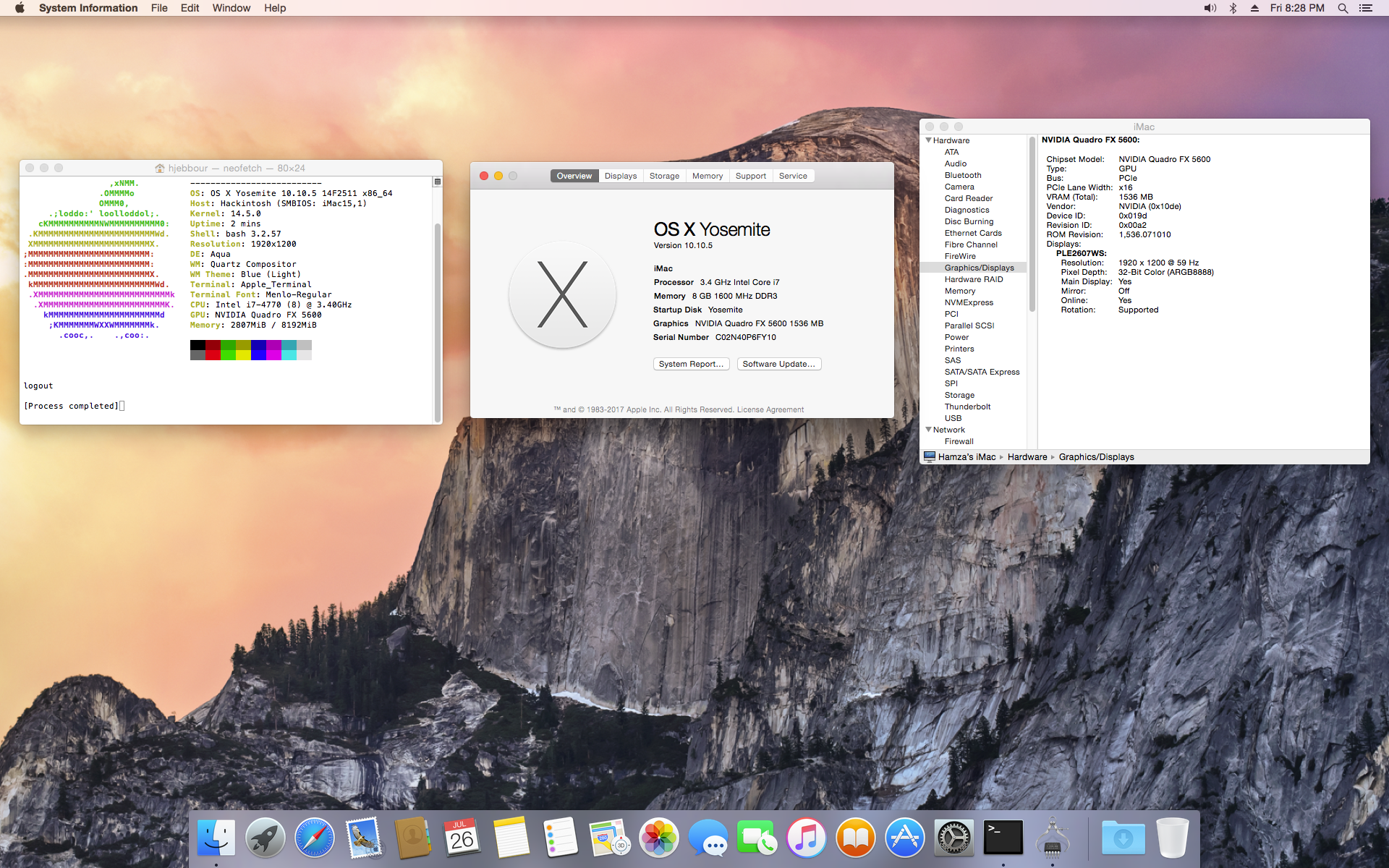This screenshot has height=868, width=1389.
Task: Click the clock Fri 8:28 PM
Action: click(1297, 8)
